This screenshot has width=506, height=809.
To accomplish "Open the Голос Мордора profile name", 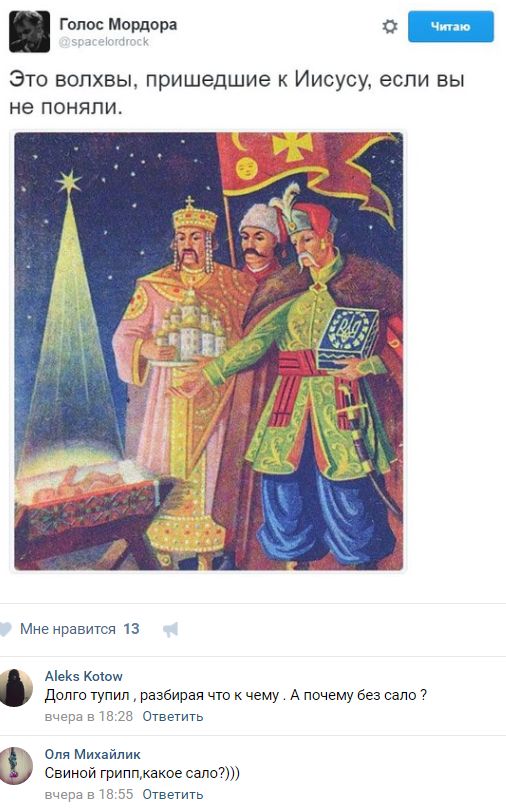I will point(118,24).
